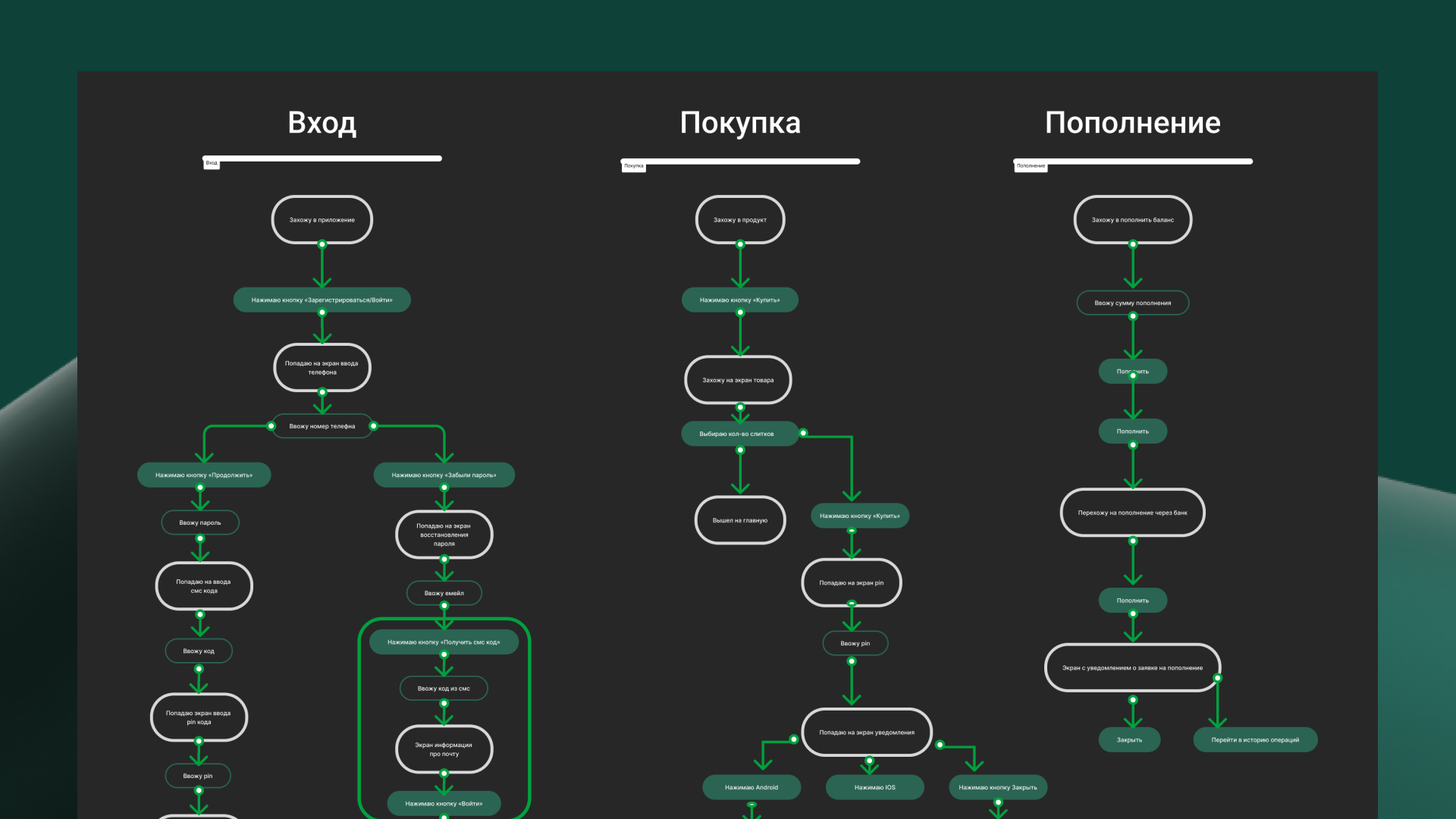The height and width of the screenshot is (819, 1456).
Task: Click the "Попадаю на экран уведомления" node
Action: tap(867, 733)
